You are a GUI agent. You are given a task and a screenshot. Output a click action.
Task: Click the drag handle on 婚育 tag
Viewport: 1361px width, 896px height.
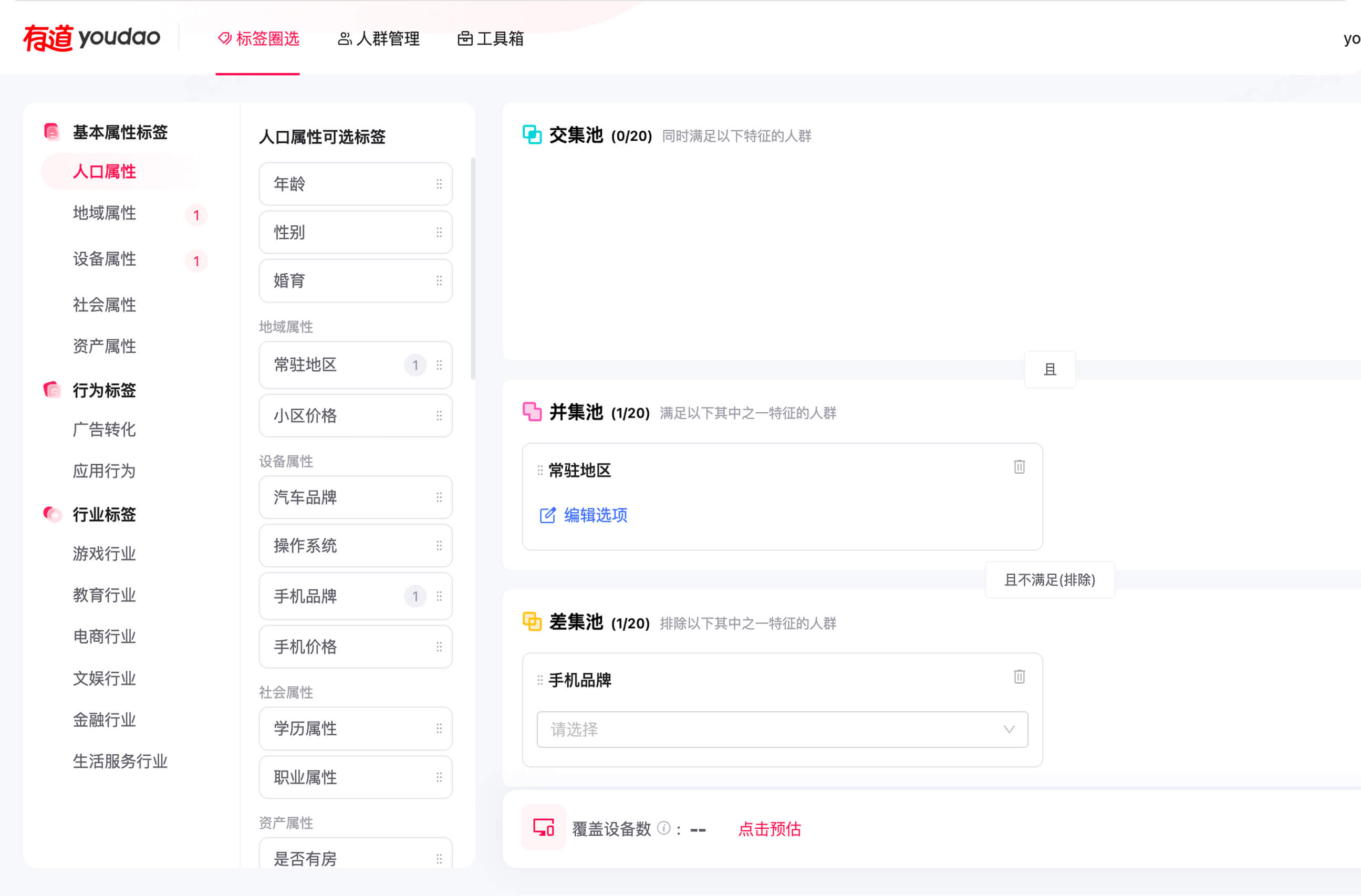[439, 281]
